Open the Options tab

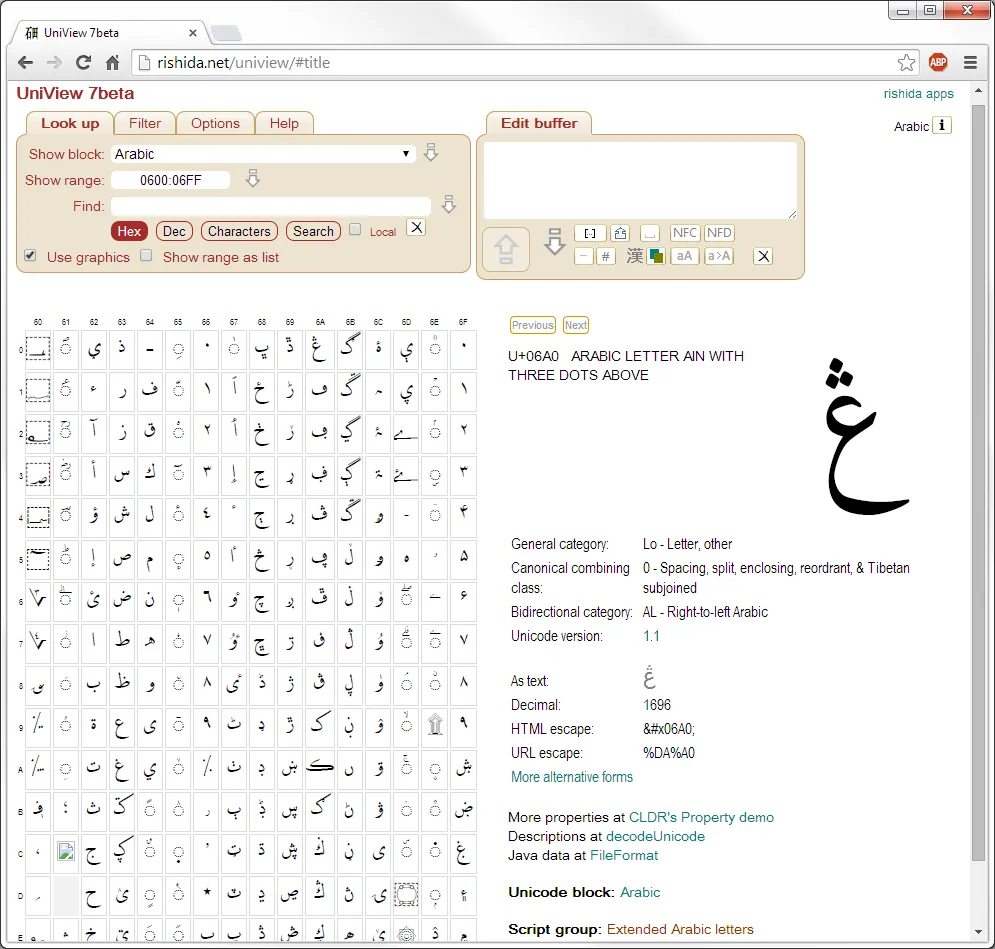coord(215,123)
